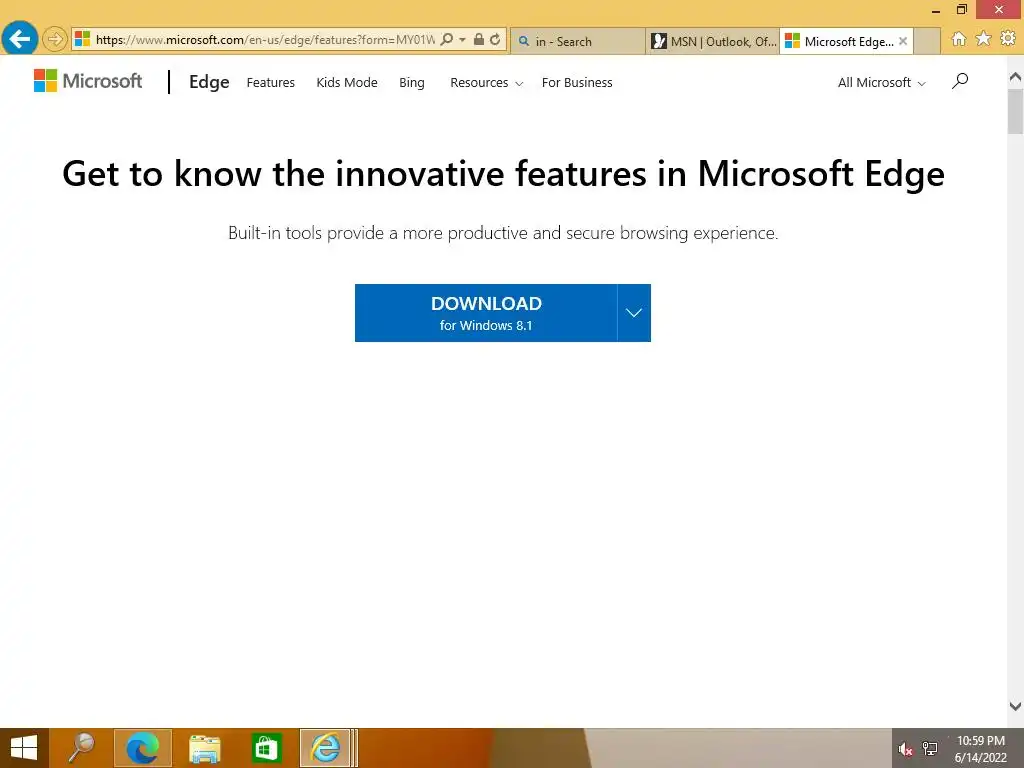
Task: Click the muted volume tray icon
Action: [x=905, y=749]
